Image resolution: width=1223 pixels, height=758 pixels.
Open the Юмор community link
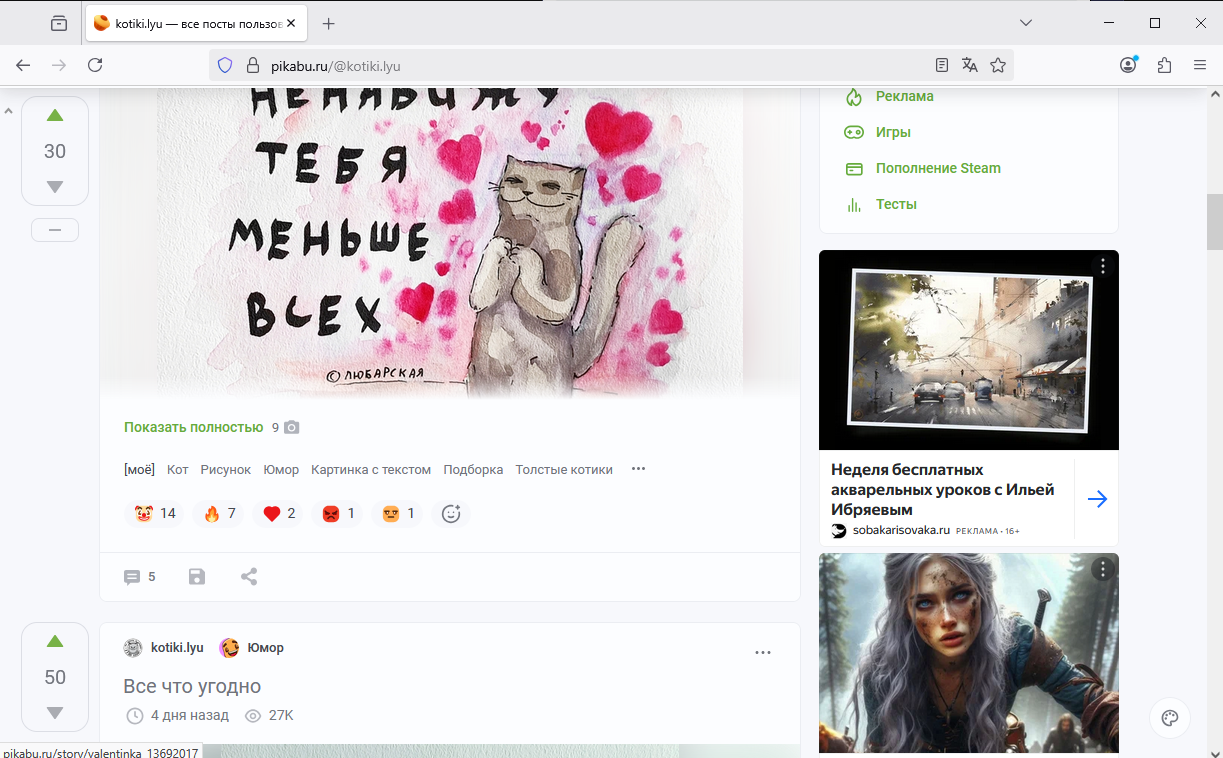266,648
